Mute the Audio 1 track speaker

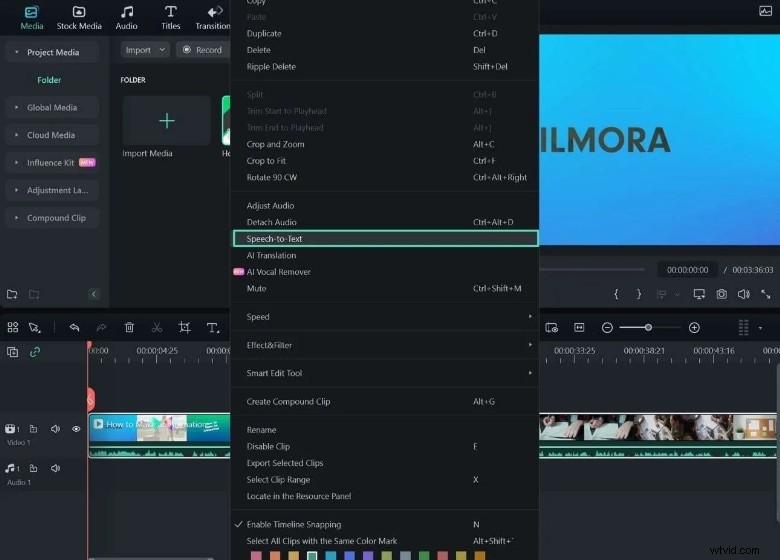pos(56,468)
